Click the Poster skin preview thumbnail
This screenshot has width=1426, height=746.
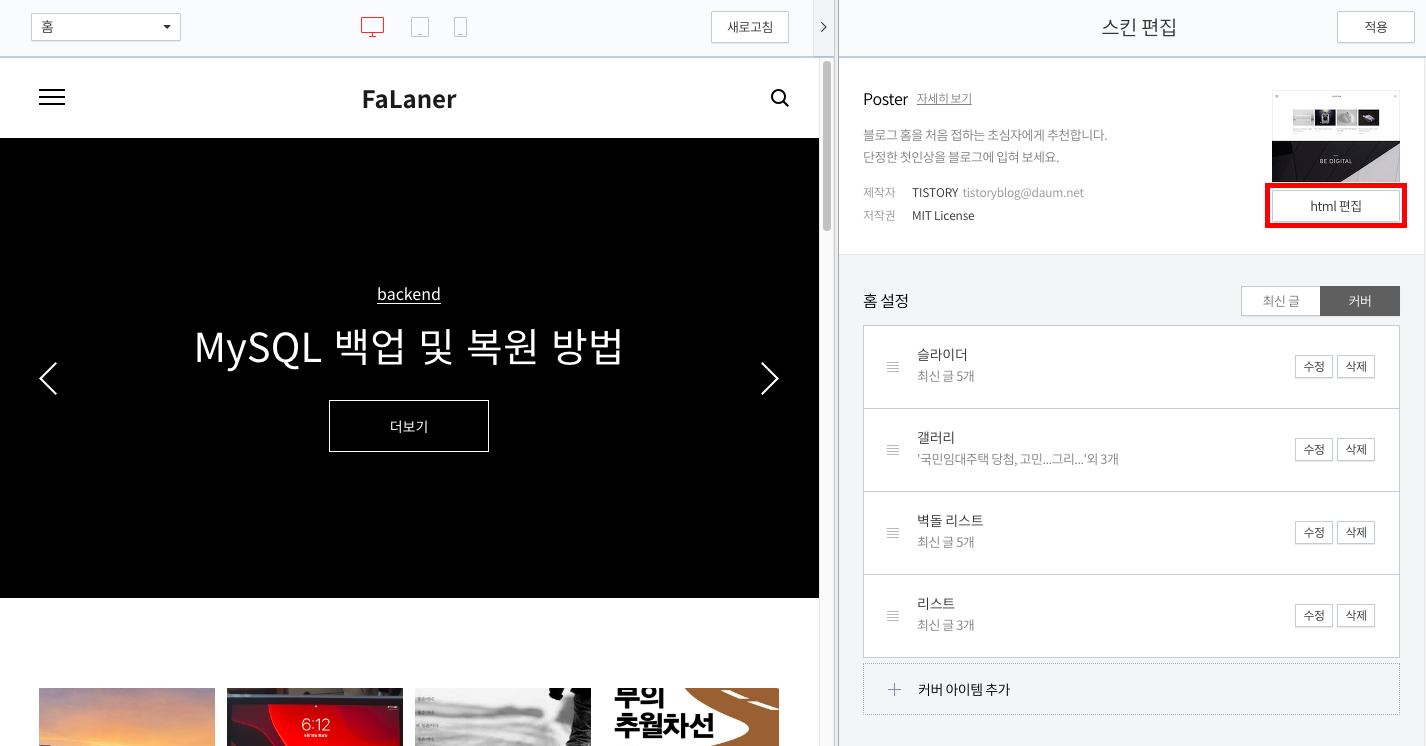[1335, 136]
